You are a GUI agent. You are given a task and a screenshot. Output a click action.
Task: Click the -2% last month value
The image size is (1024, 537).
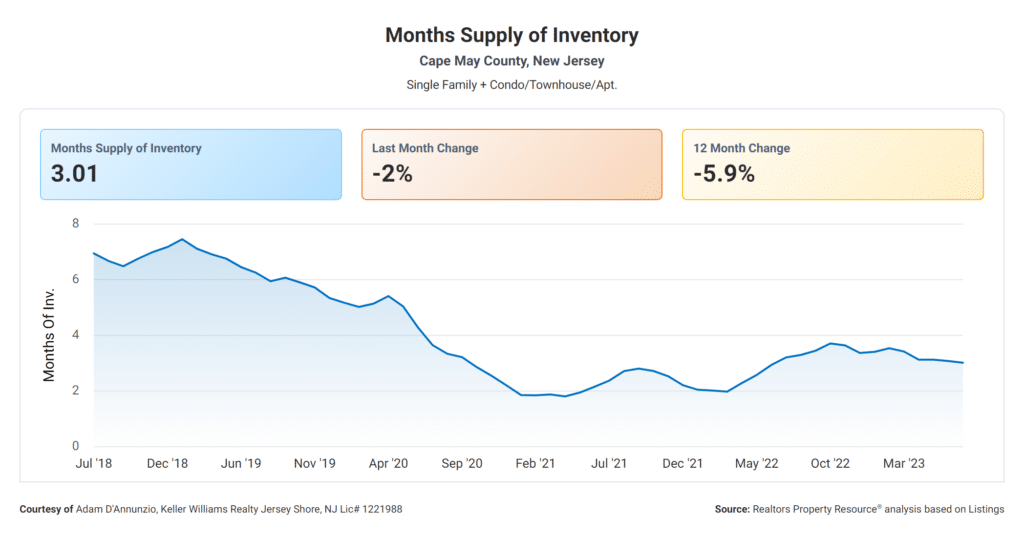pyautogui.click(x=392, y=174)
